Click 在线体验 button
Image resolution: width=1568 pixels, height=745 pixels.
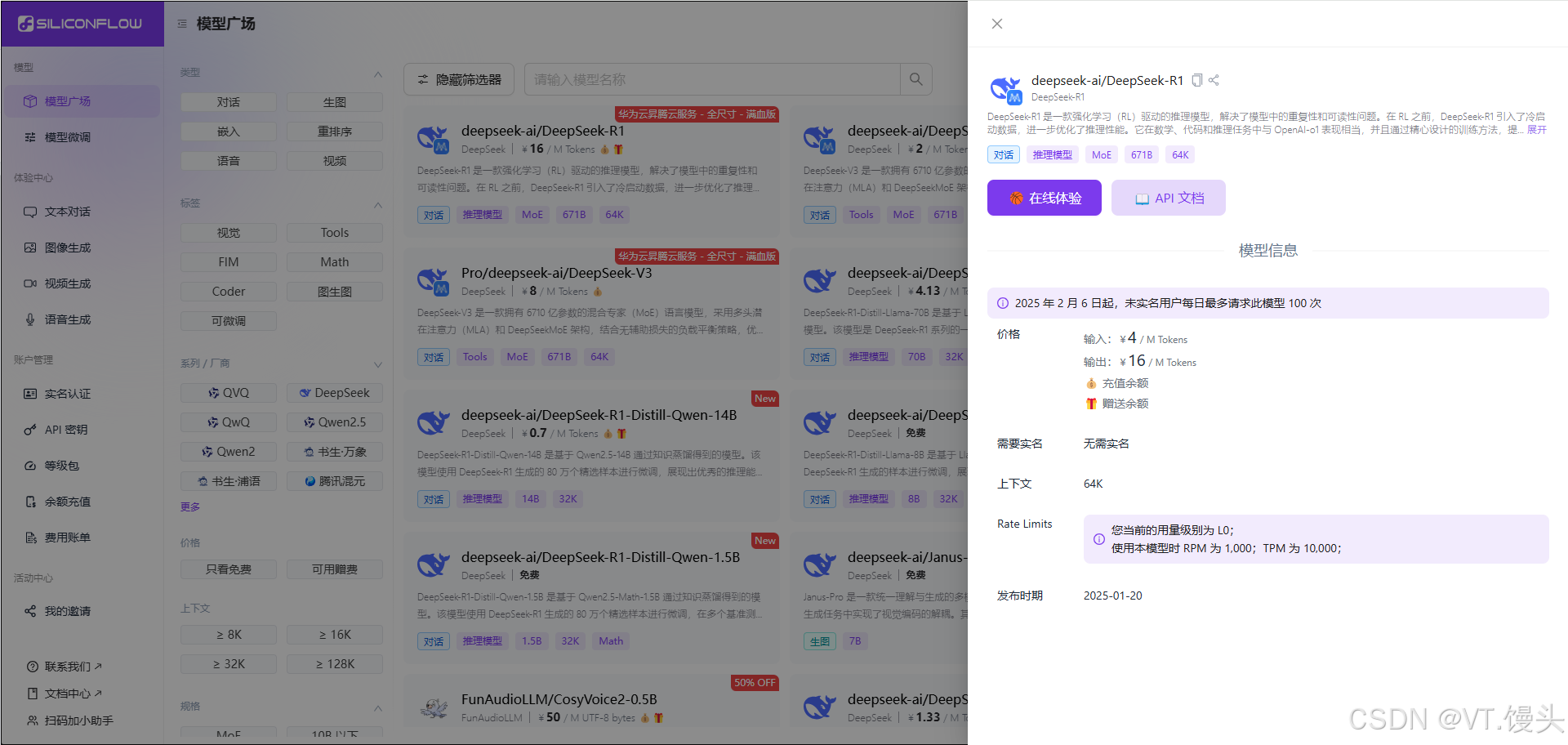click(x=1045, y=198)
